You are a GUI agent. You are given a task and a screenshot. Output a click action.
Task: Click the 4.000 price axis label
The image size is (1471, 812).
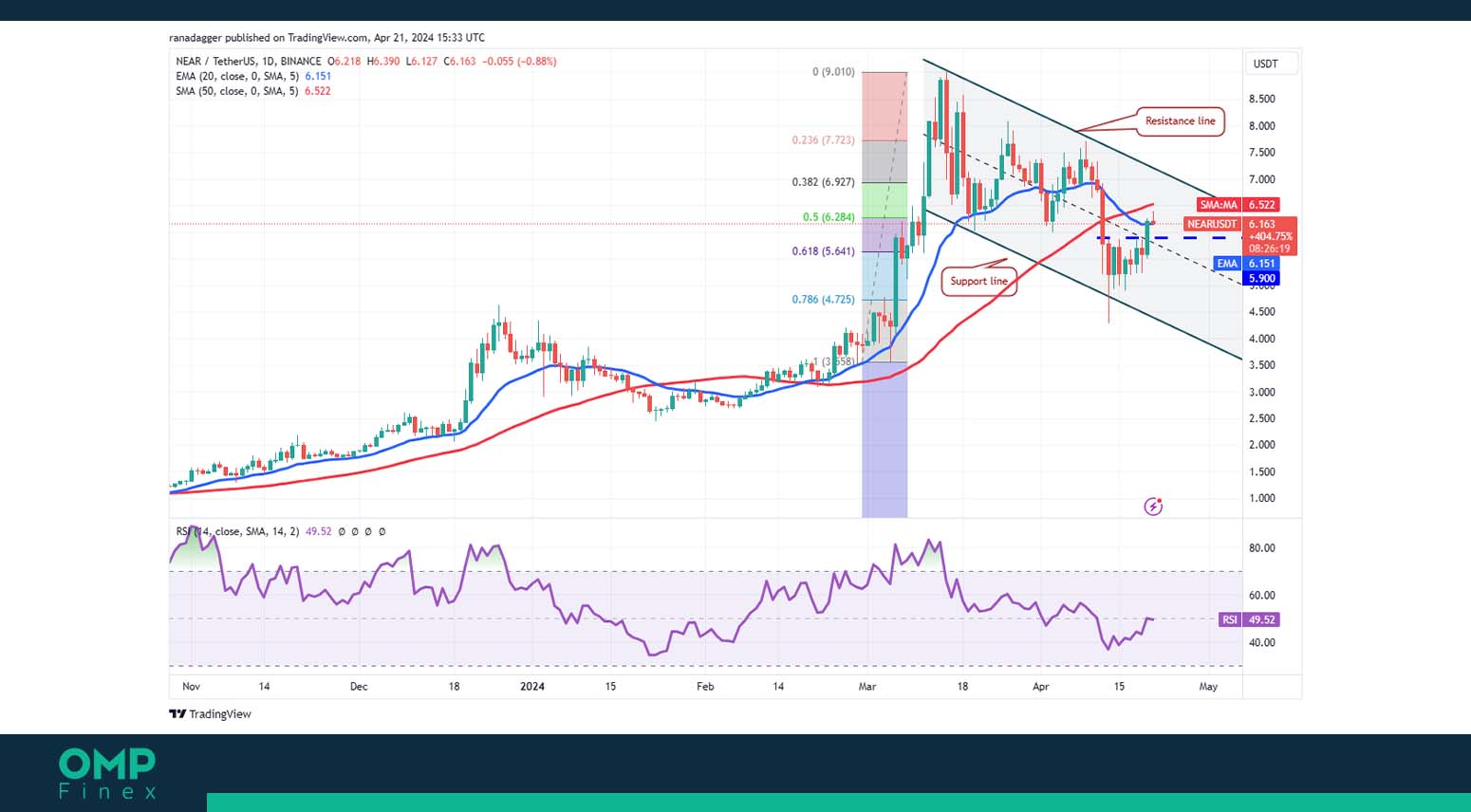tap(1262, 339)
